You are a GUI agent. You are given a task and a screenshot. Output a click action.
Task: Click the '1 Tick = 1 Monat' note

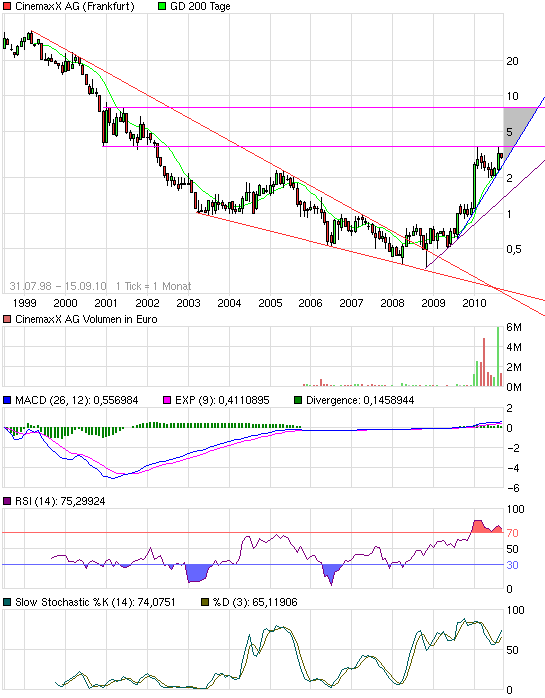point(153,286)
